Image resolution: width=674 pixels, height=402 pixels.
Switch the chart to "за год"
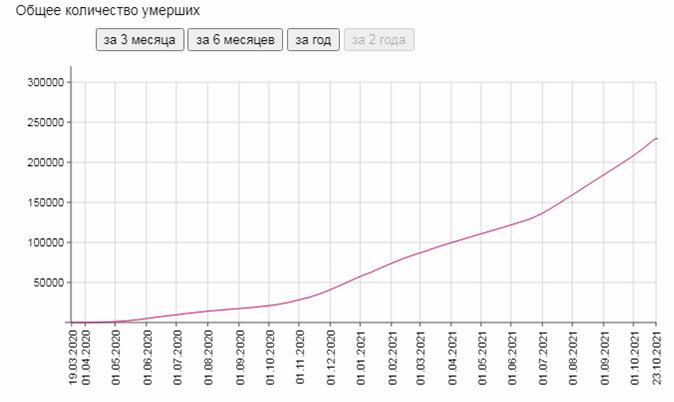pyautogui.click(x=313, y=41)
